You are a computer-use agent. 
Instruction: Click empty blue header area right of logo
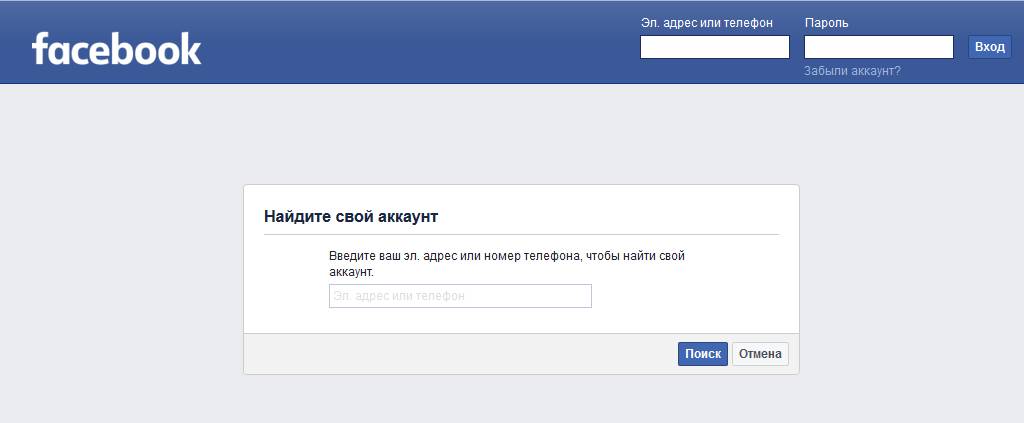[x=420, y=45]
